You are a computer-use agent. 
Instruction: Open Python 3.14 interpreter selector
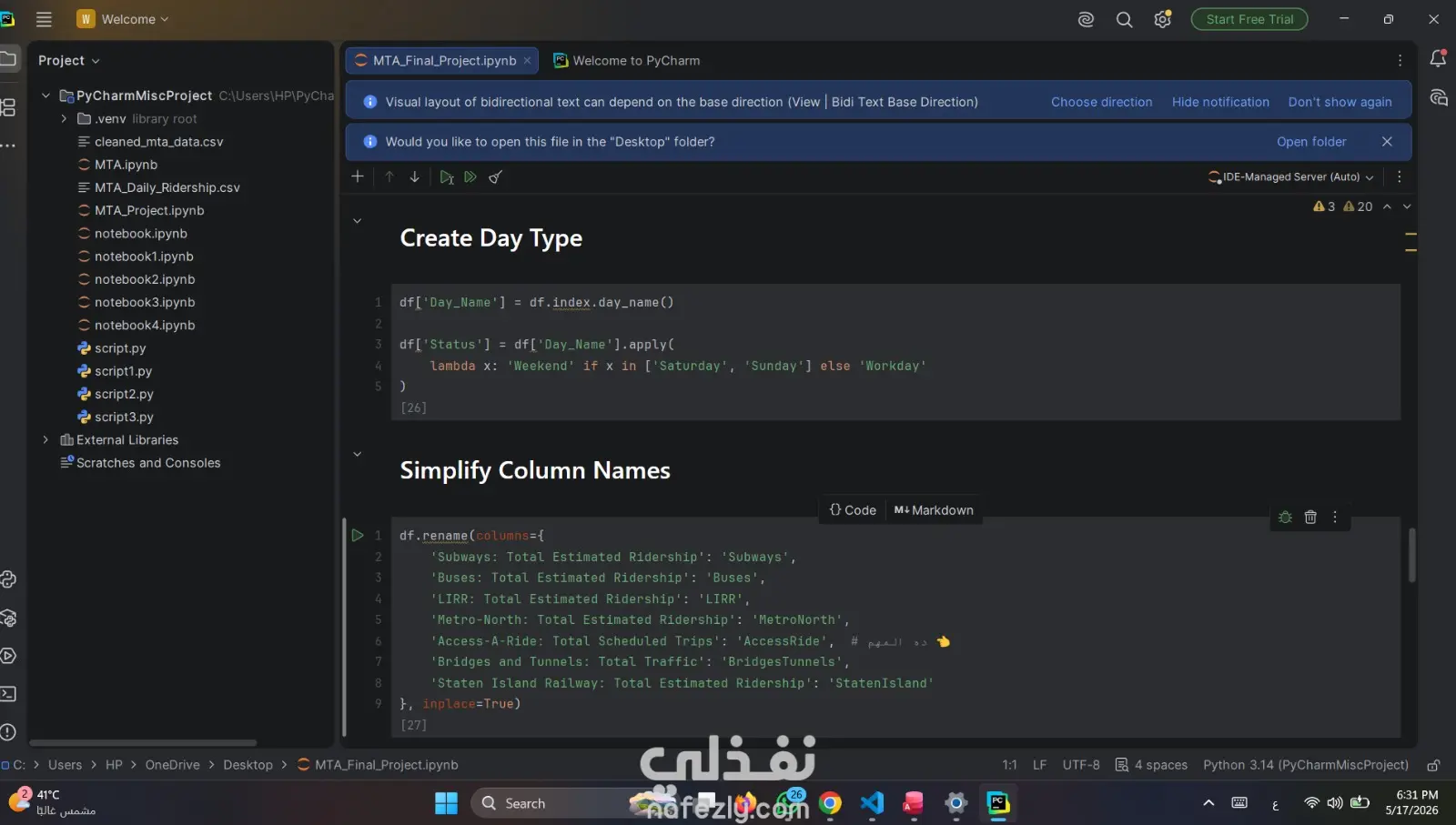click(x=1306, y=765)
